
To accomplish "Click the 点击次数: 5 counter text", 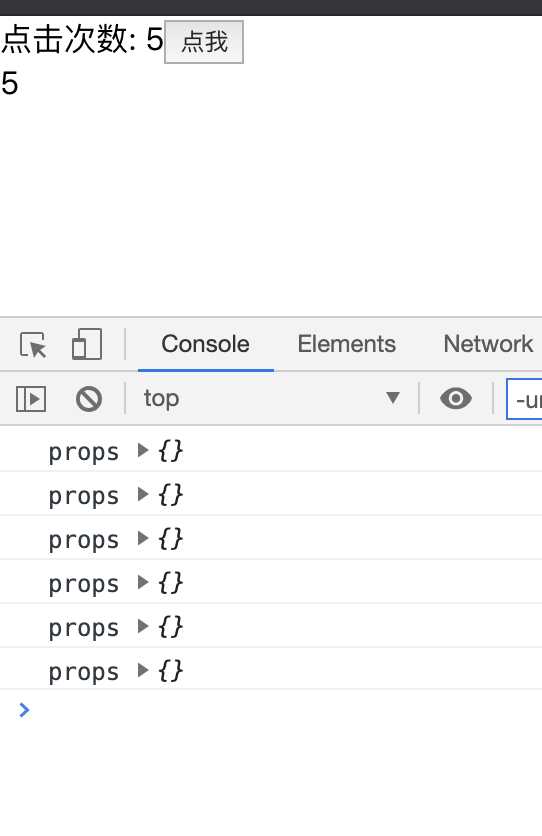I will pyautogui.click(x=82, y=39).
